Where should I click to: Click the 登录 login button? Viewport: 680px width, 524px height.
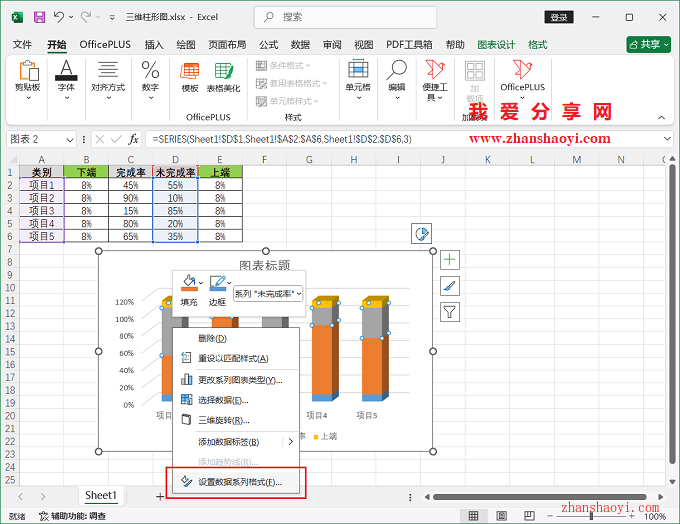[560, 17]
